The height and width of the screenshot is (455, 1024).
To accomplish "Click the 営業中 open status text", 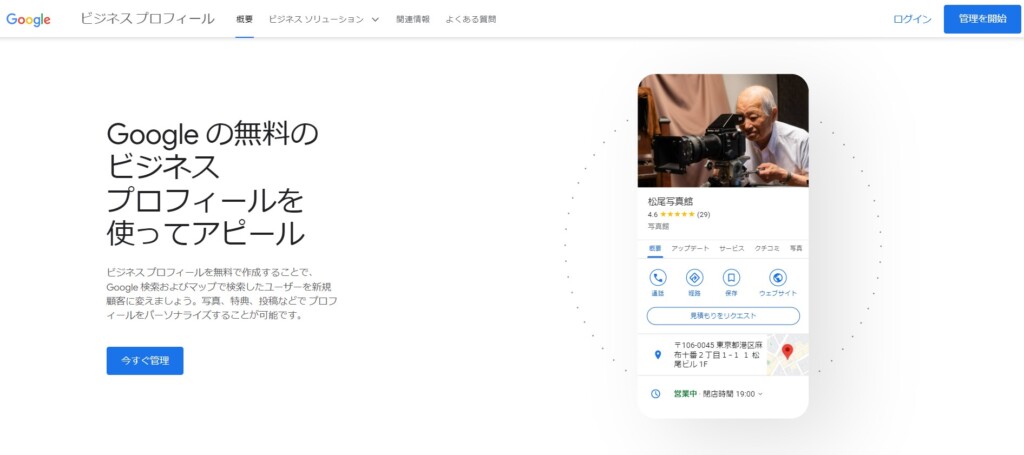I will pyautogui.click(x=685, y=394).
